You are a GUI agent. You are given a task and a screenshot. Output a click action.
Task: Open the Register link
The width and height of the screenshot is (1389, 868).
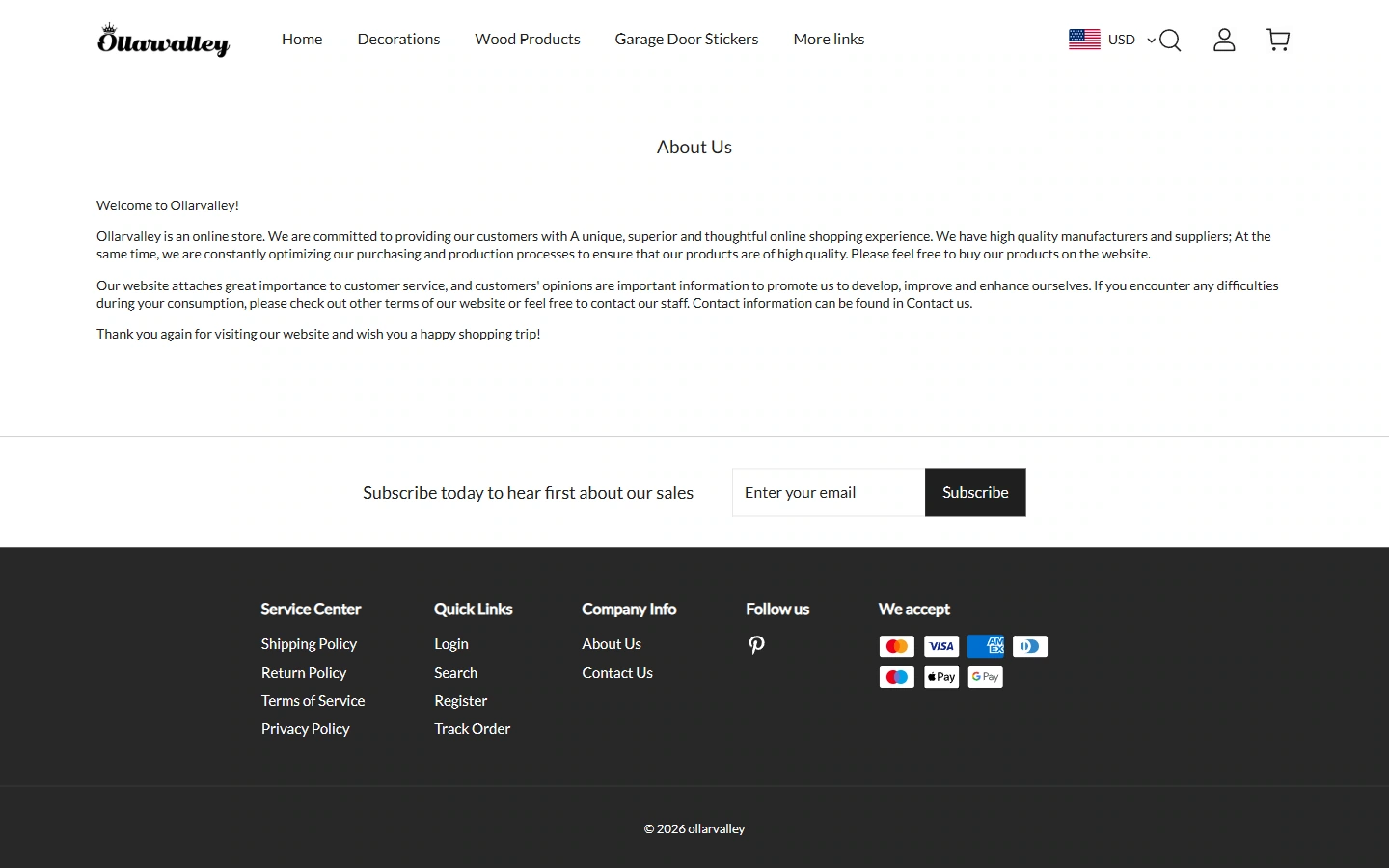[461, 701]
